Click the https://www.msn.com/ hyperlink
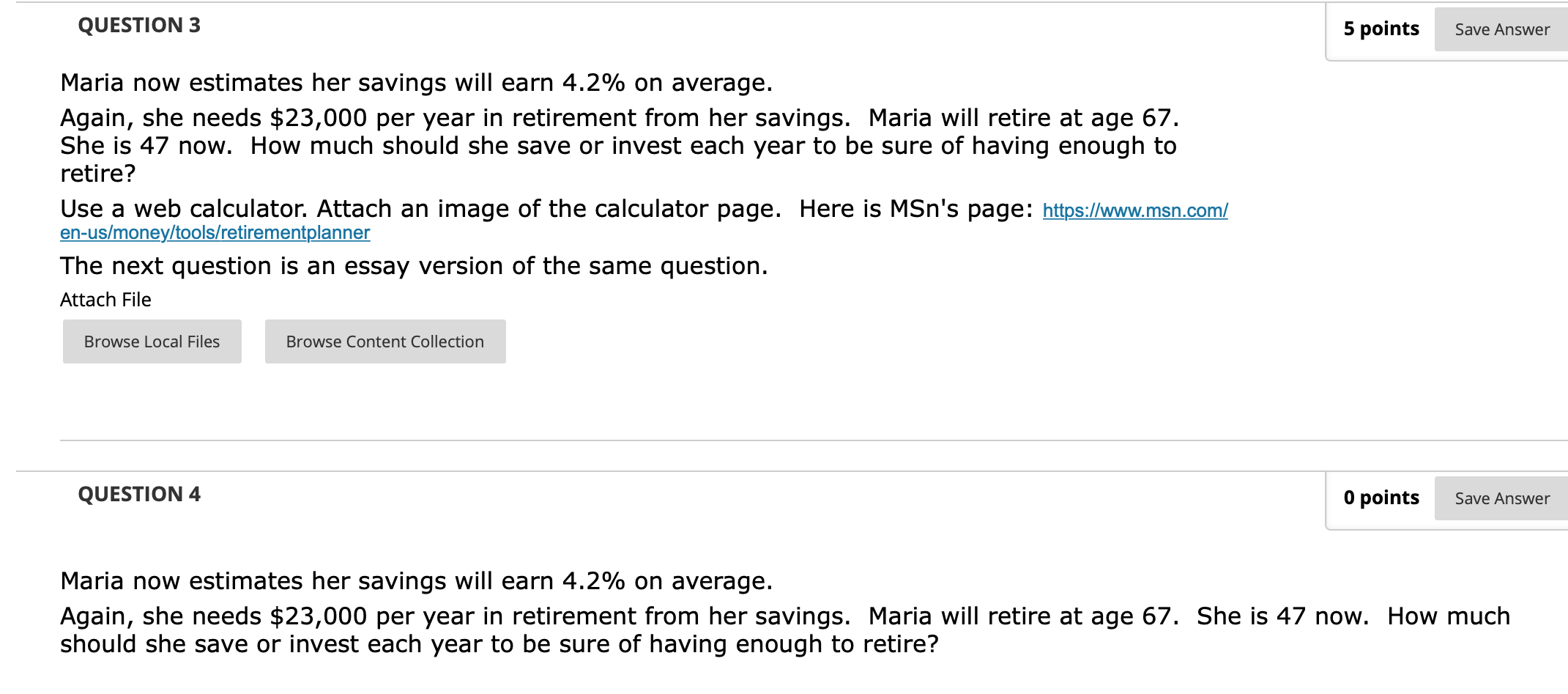1568x694 pixels. click(x=1134, y=212)
